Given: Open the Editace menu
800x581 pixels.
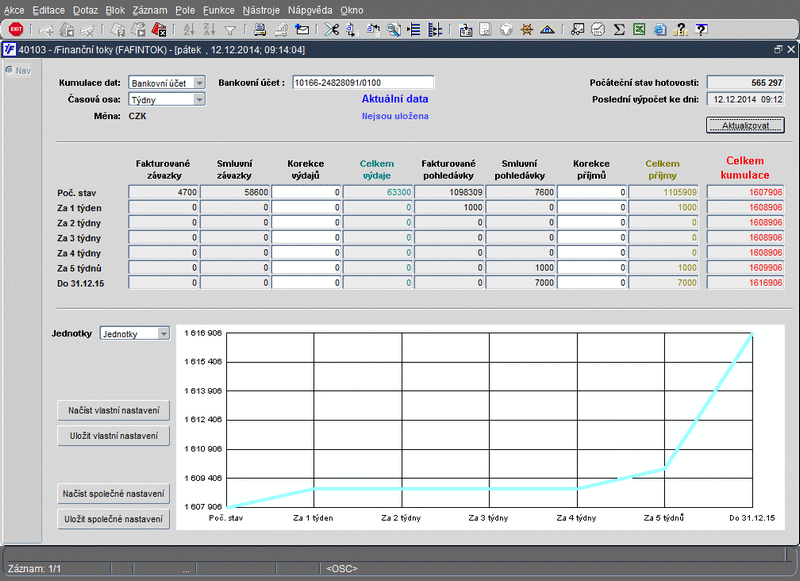Looking at the screenshot, I should pos(48,9).
